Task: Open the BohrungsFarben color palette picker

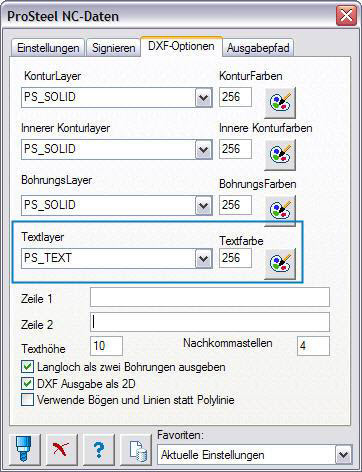Action: [x=280, y=210]
